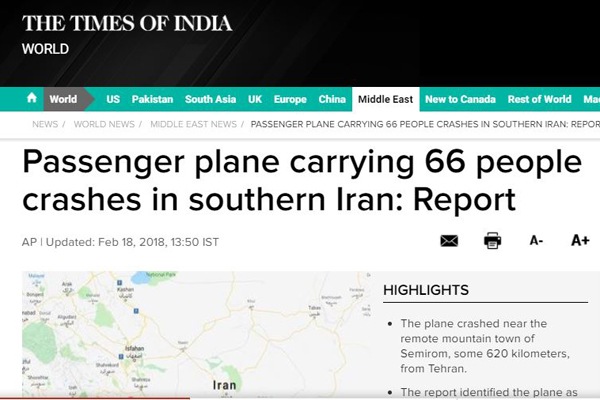Click the home icon in navigation bar
Image resolution: width=600 pixels, height=400 pixels.
pyautogui.click(x=32, y=98)
